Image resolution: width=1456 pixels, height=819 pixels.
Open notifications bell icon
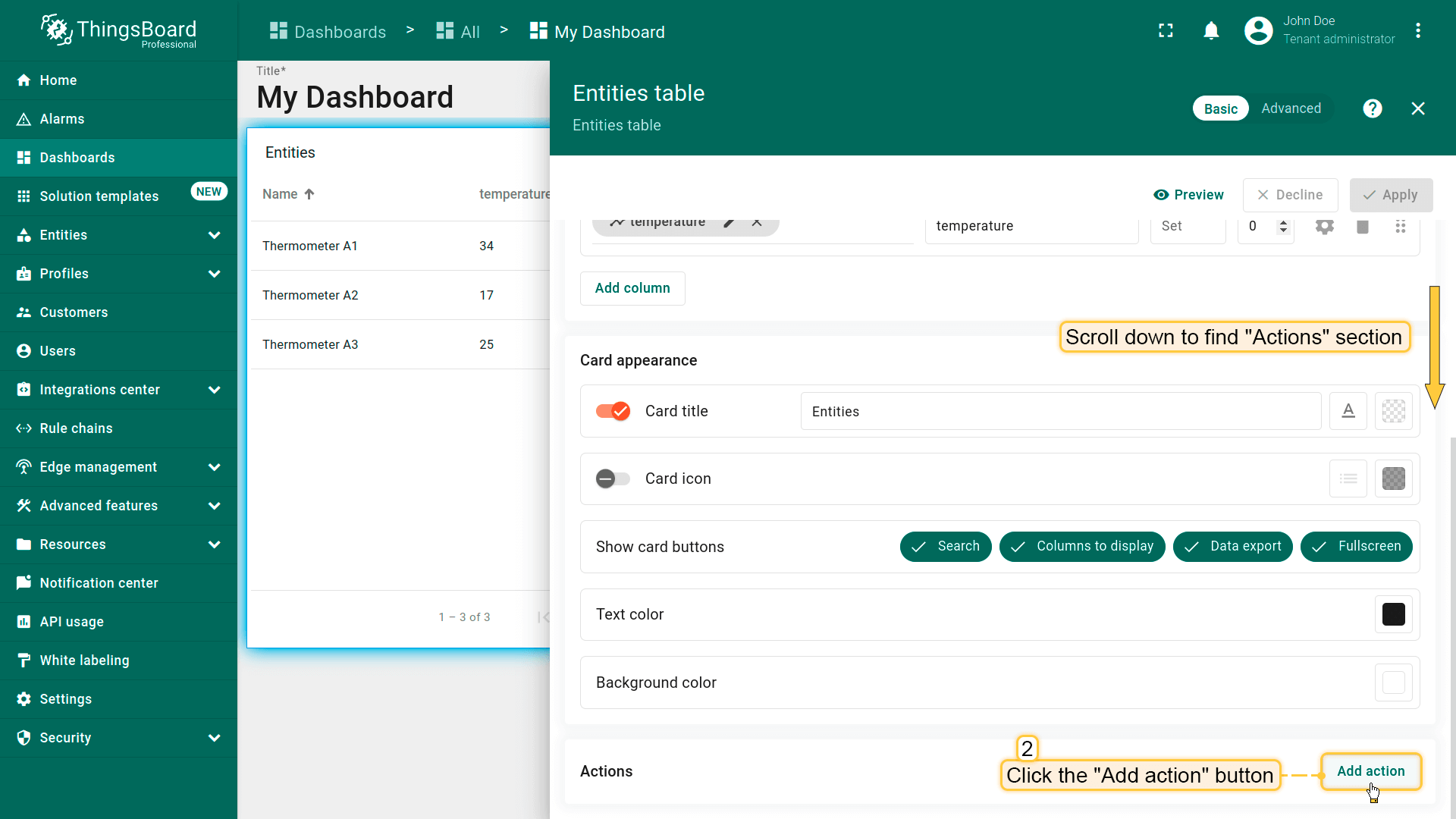1211,31
